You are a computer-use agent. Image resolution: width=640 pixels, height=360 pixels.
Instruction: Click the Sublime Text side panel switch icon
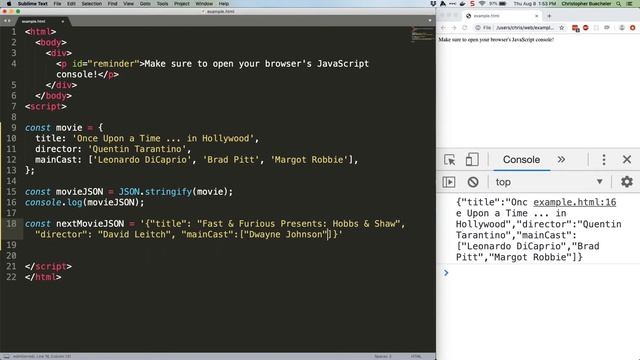[x=6, y=356]
